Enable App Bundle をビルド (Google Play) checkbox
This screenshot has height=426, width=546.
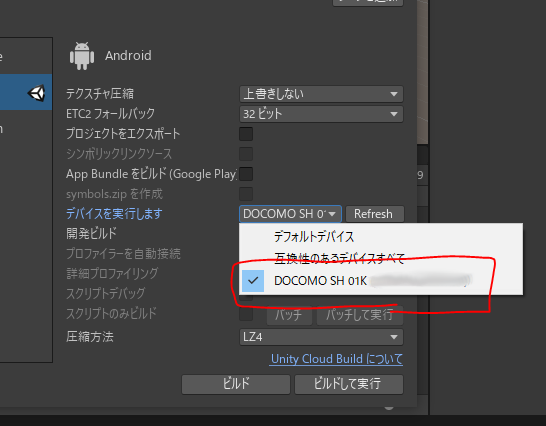click(x=246, y=174)
